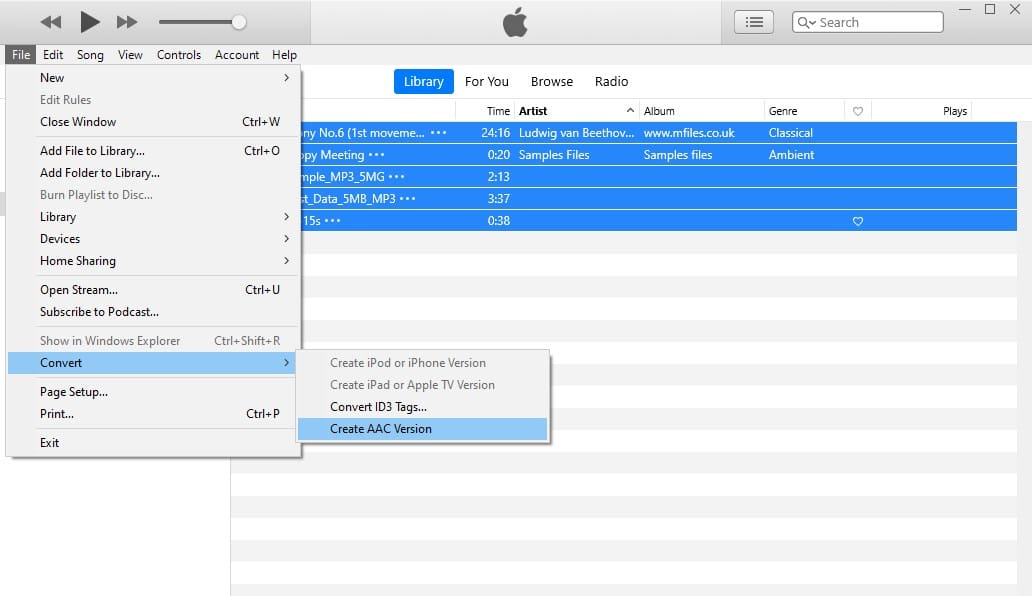Open more options for the Symphony No.6 track
This screenshot has width=1032, height=596.
(x=438, y=133)
